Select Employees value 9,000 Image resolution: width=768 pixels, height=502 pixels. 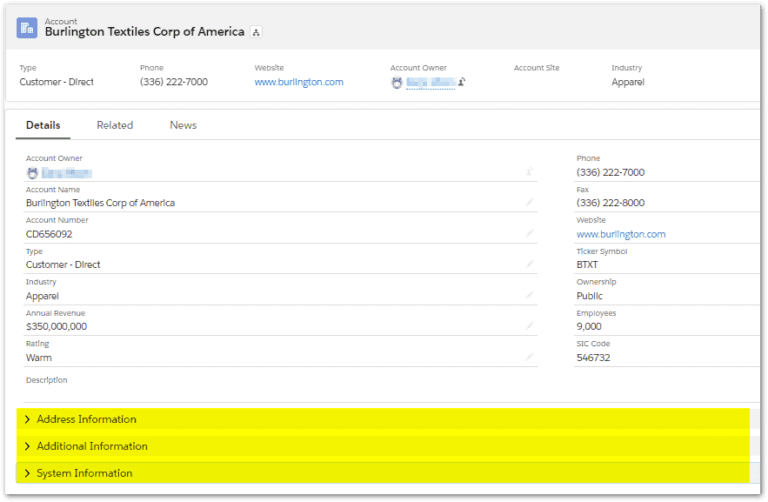pyautogui.click(x=589, y=327)
